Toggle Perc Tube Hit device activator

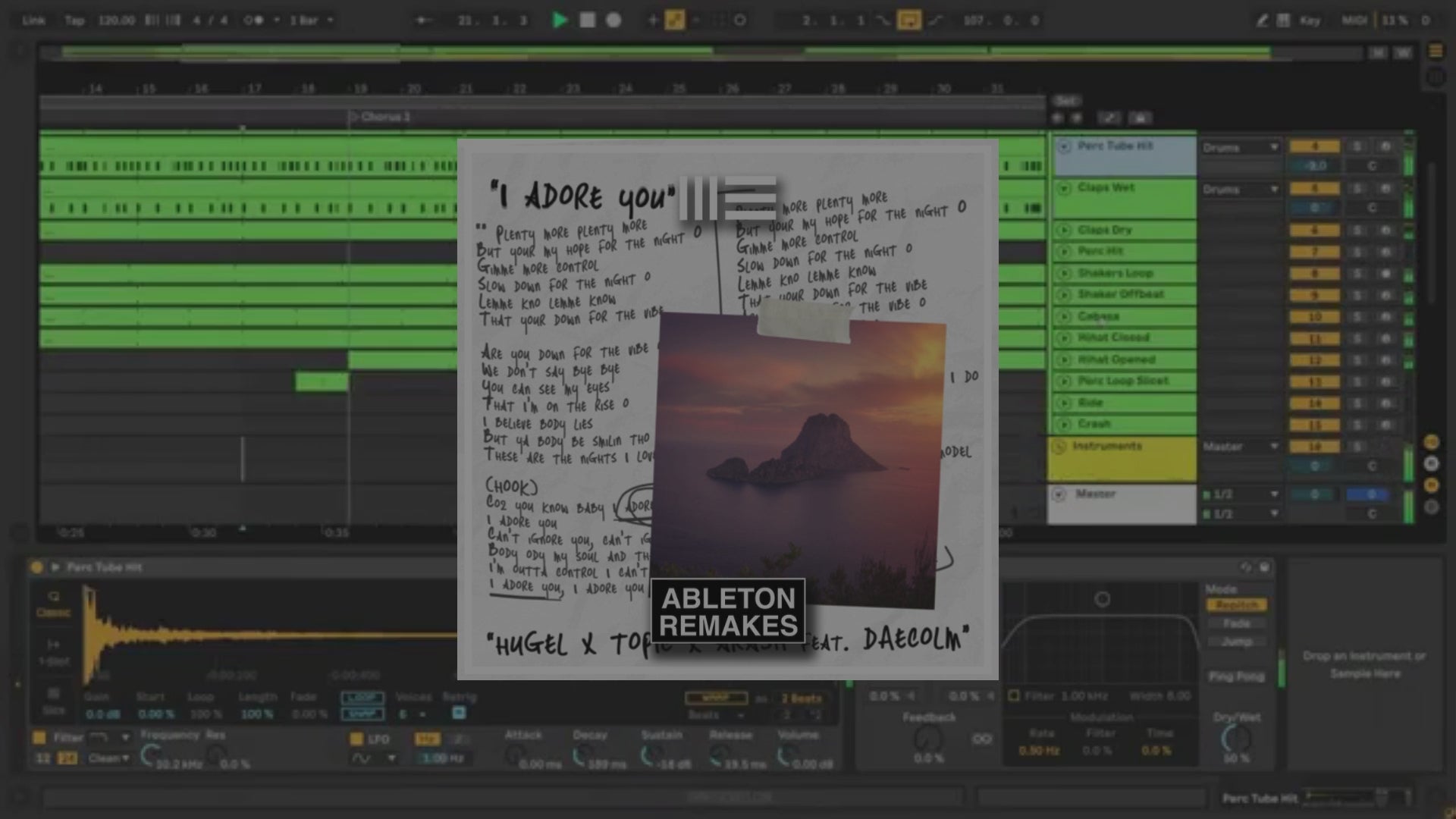(x=36, y=567)
